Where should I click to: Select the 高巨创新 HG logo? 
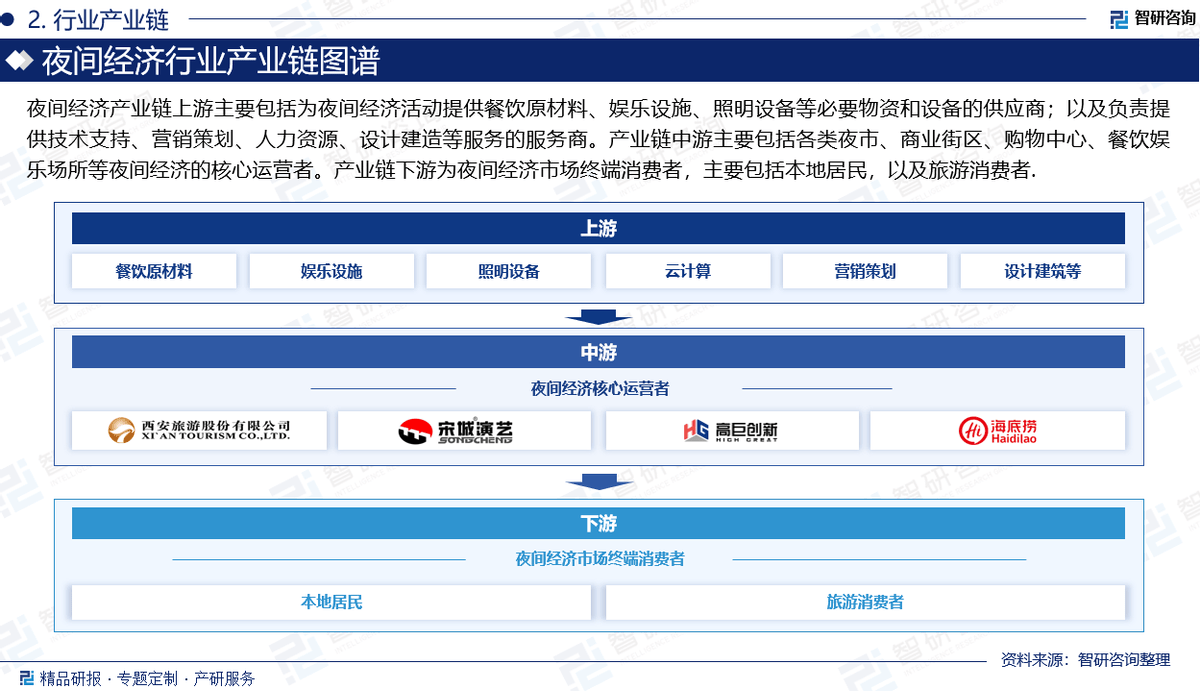(732, 430)
